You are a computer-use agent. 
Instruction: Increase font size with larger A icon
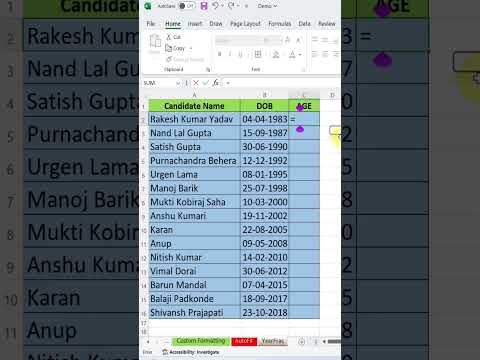point(288,40)
